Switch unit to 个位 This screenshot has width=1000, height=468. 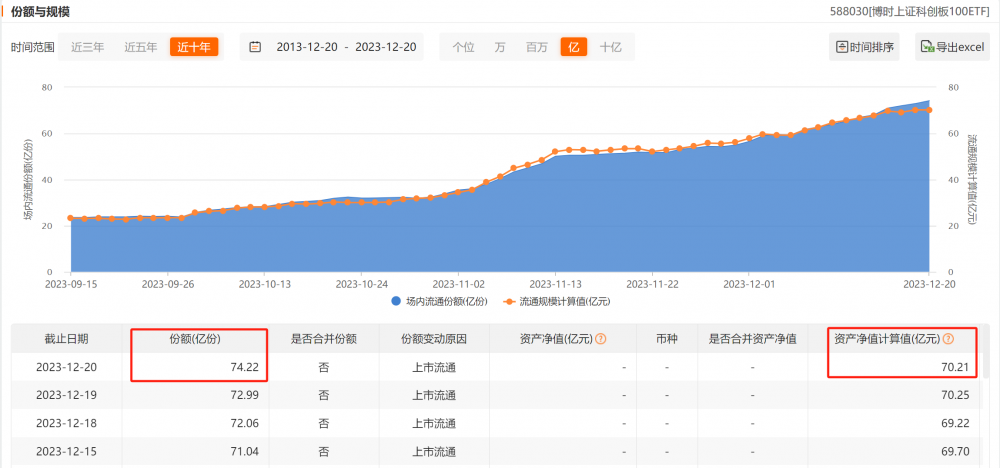click(463, 47)
